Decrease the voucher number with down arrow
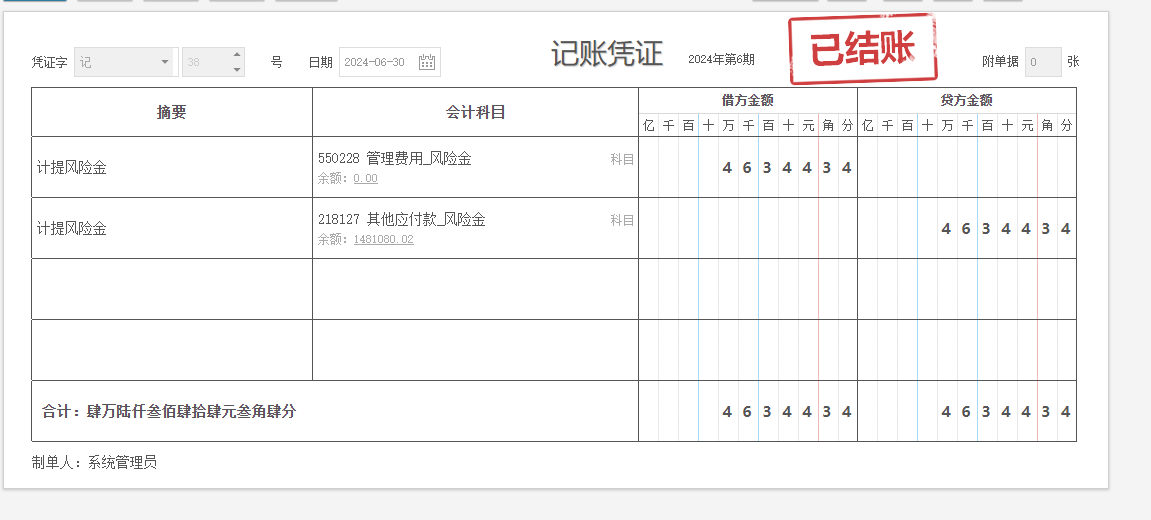The image size is (1151, 520). tap(237, 69)
